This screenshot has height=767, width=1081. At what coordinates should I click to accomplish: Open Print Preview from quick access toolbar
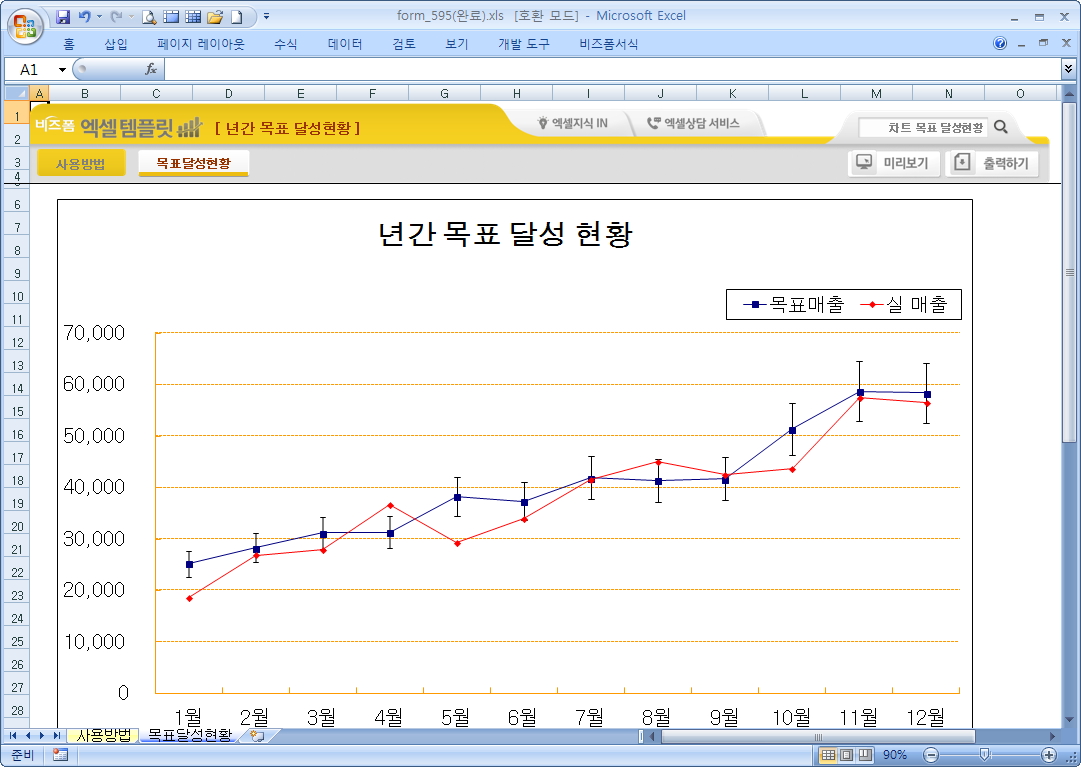coord(149,17)
